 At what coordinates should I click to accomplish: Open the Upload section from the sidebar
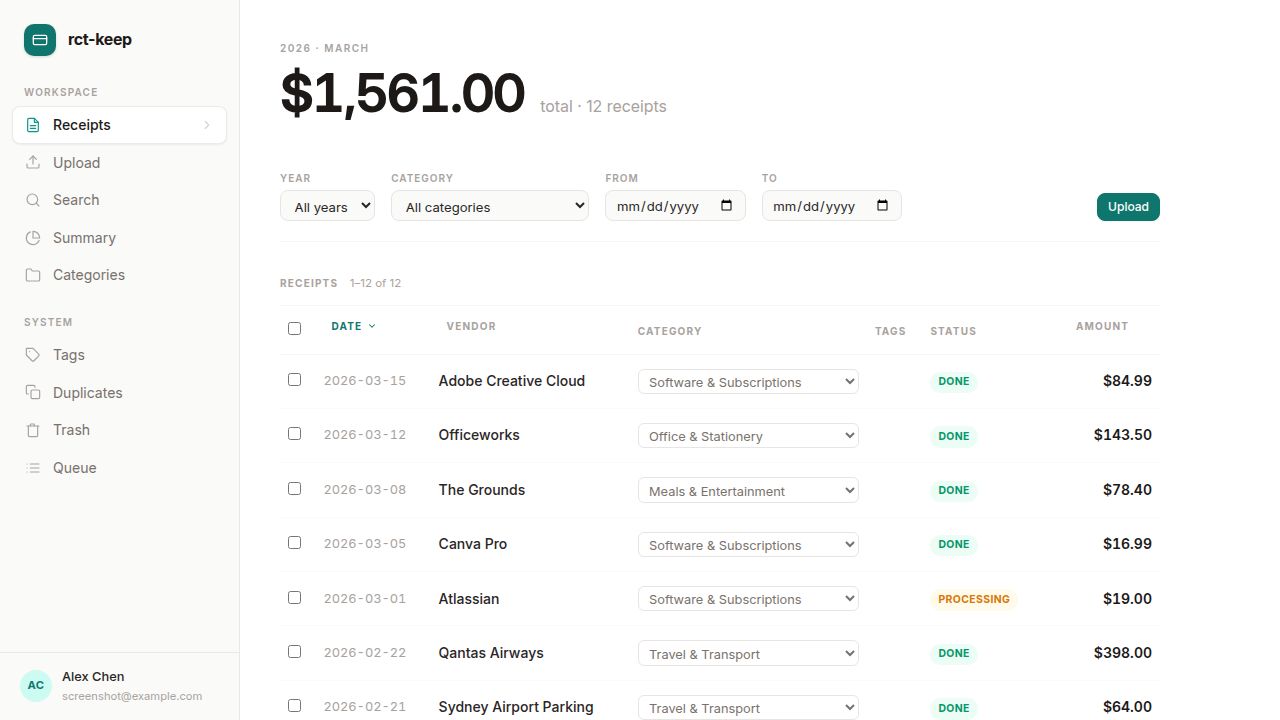76,162
